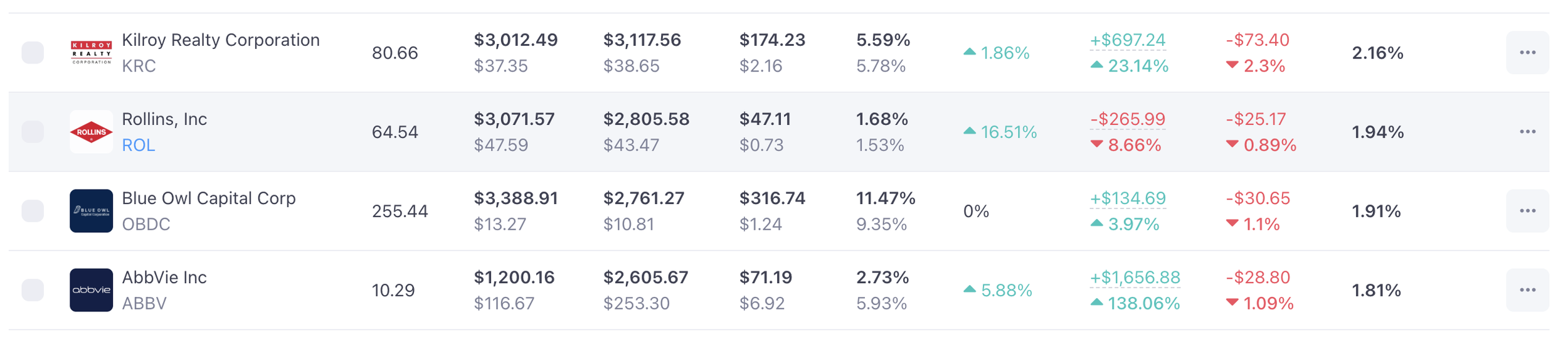Image resolution: width=1568 pixels, height=339 pixels.
Task: Open the Blue Owl Capital logo
Action: (x=91, y=211)
